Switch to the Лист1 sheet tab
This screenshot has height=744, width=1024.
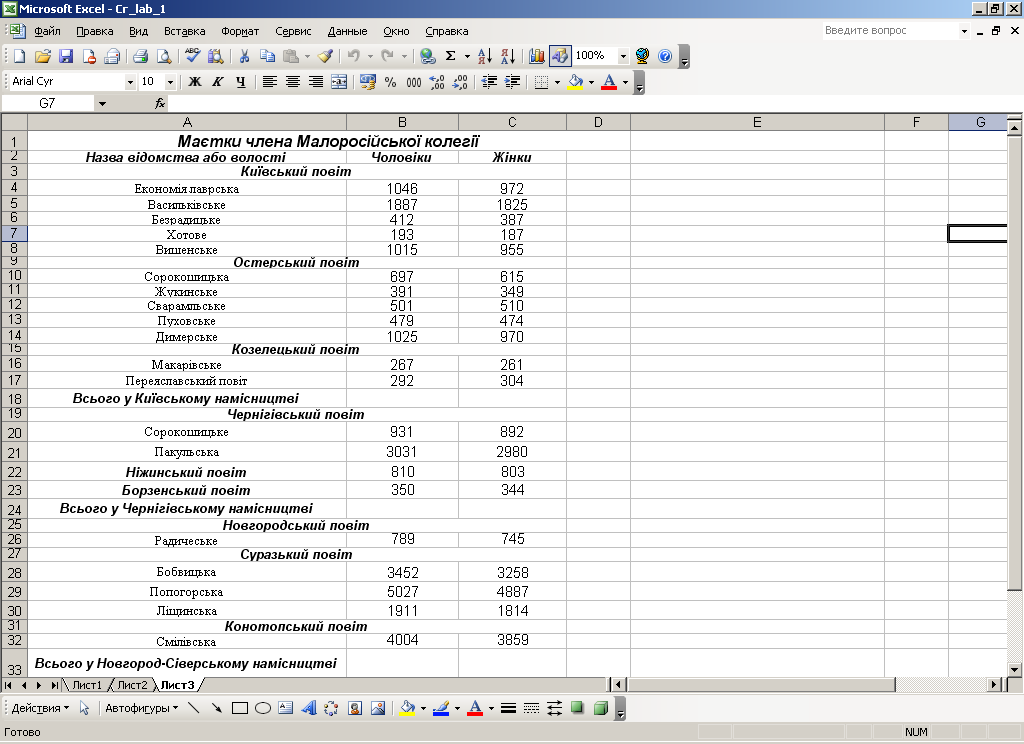pos(87,685)
